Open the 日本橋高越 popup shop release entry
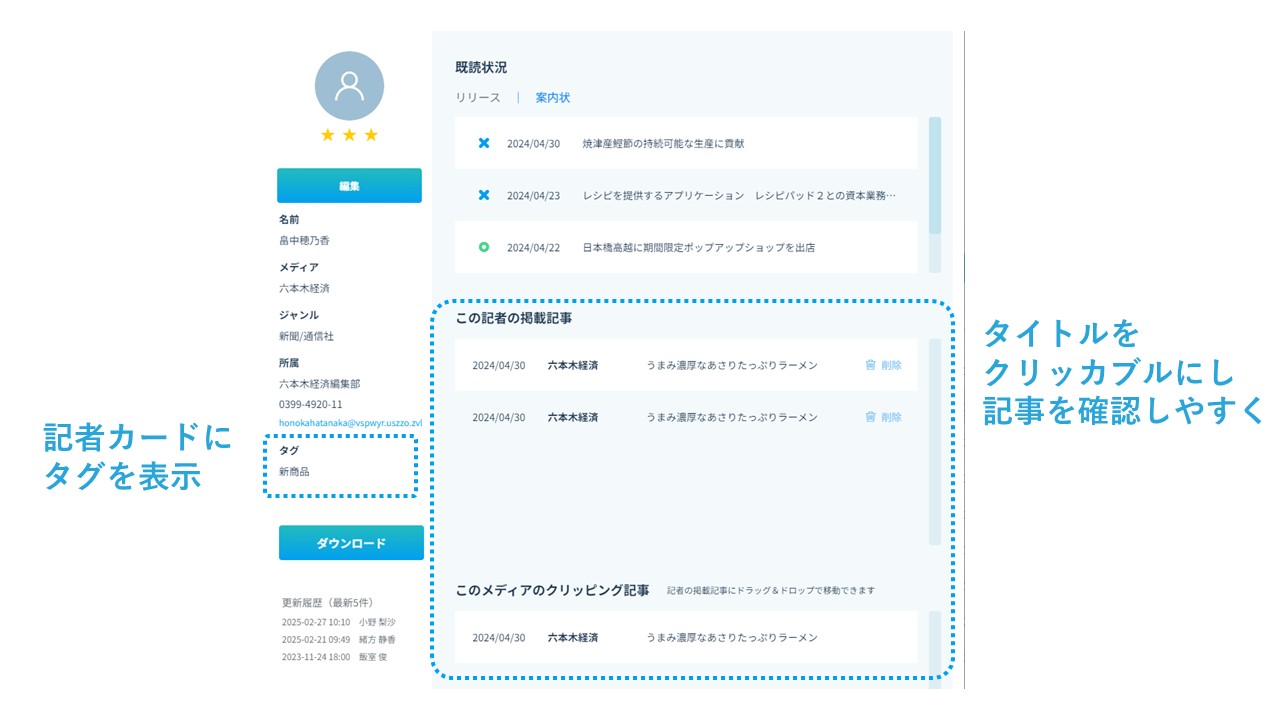 (698, 247)
